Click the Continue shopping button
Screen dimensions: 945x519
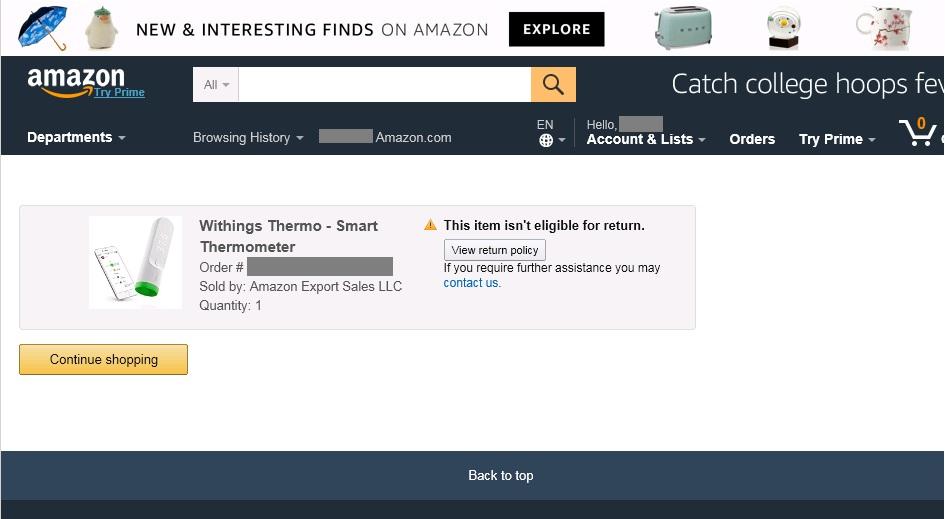[104, 359]
